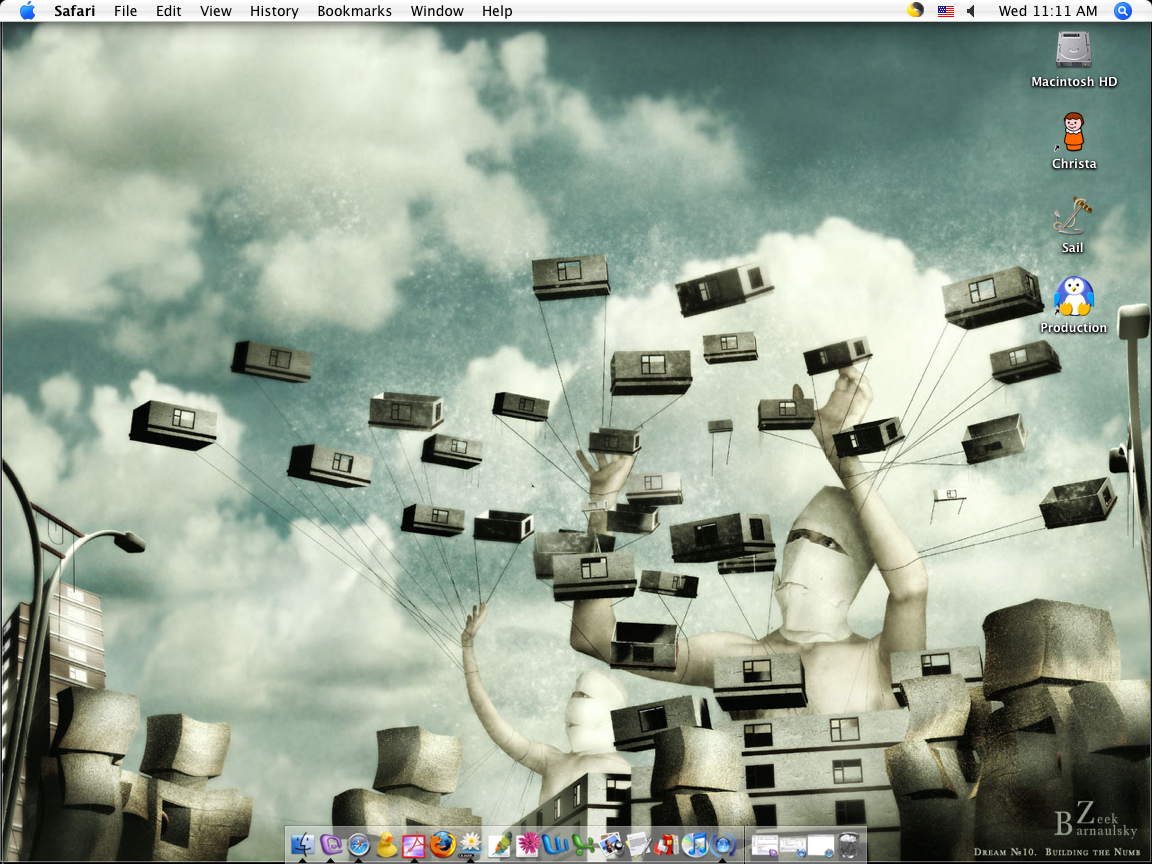Open the File menu
The image size is (1152, 864).
pyautogui.click(x=125, y=11)
